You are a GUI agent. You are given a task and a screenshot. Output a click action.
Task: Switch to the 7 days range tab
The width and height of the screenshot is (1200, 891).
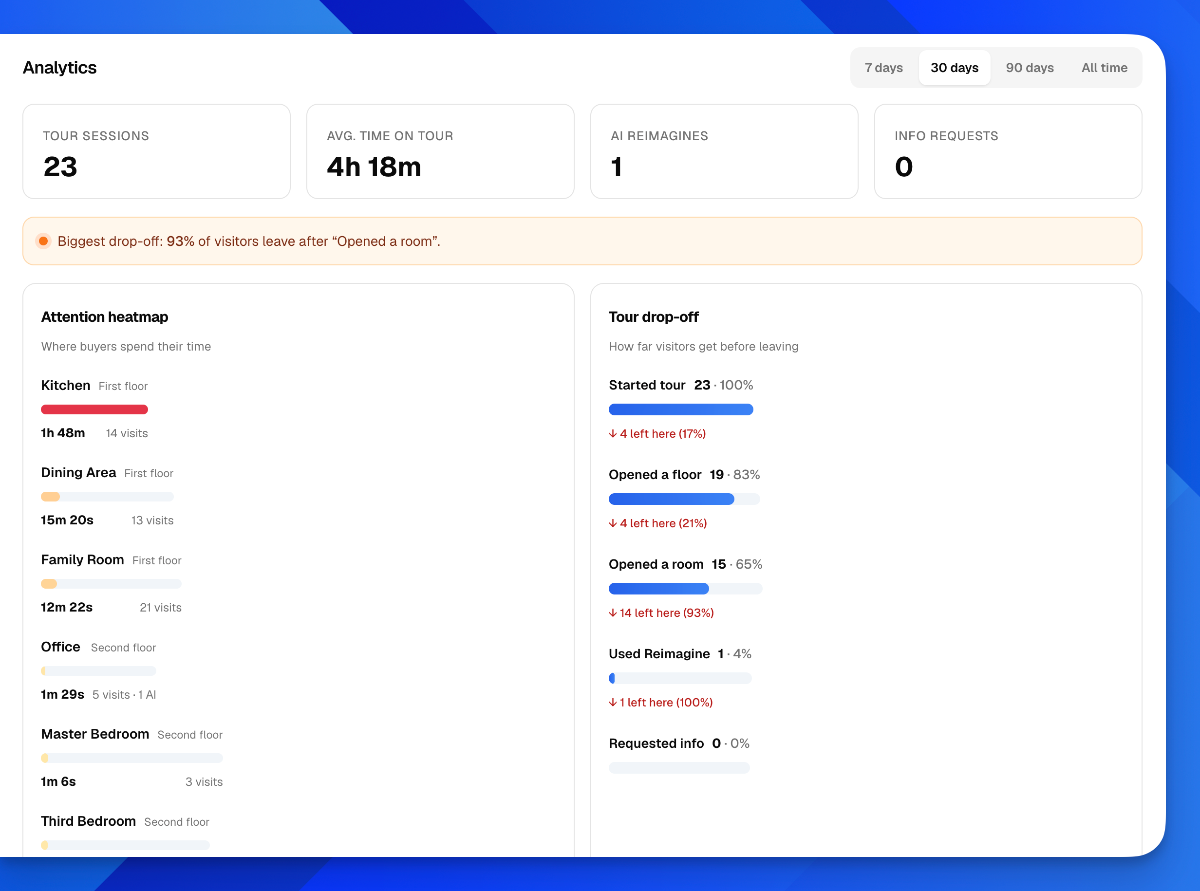(883, 68)
